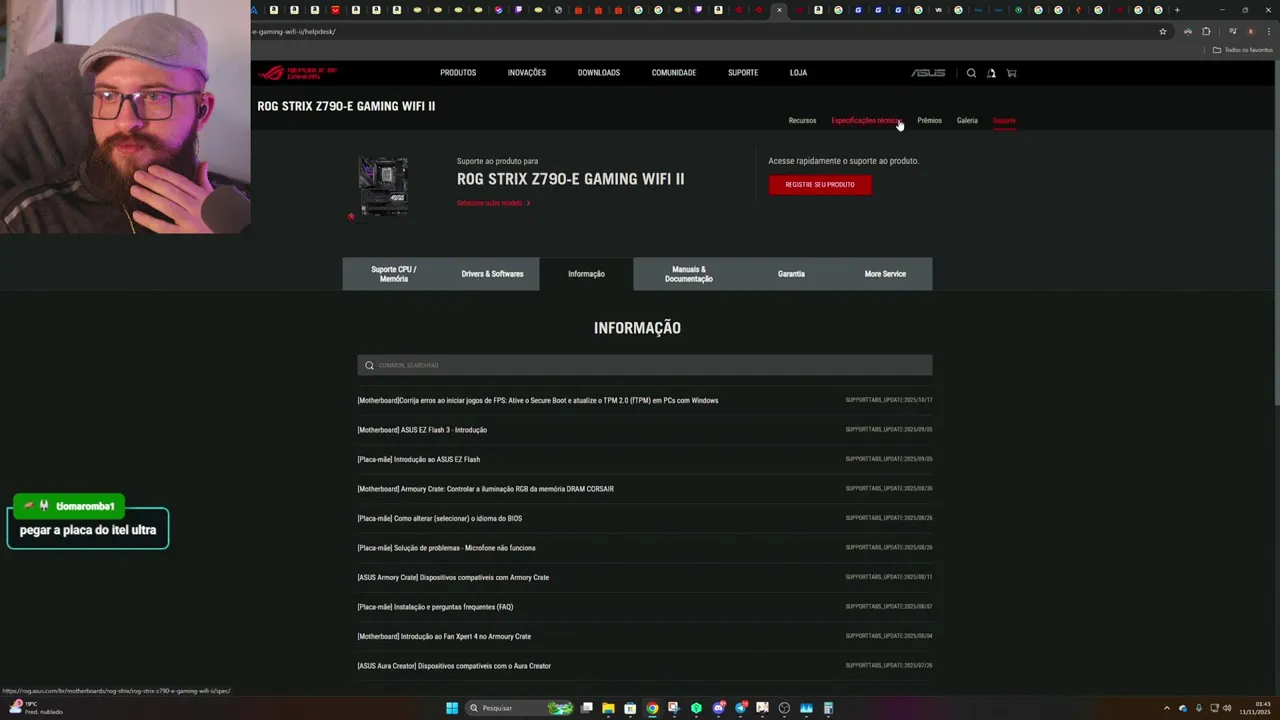Open the Windows Start menu
The width and height of the screenshot is (1280, 720).
pos(452,708)
